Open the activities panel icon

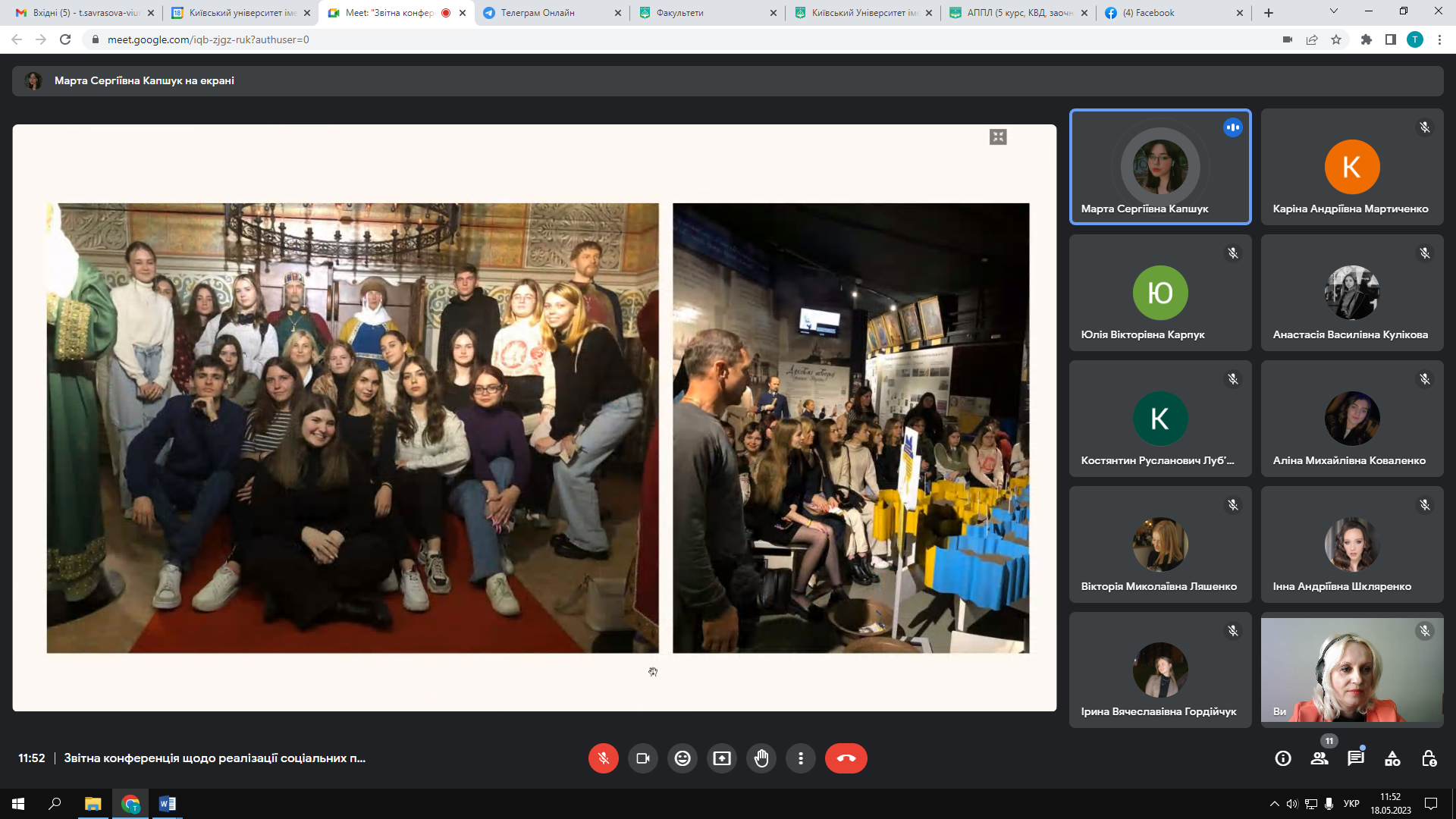[x=1392, y=758]
